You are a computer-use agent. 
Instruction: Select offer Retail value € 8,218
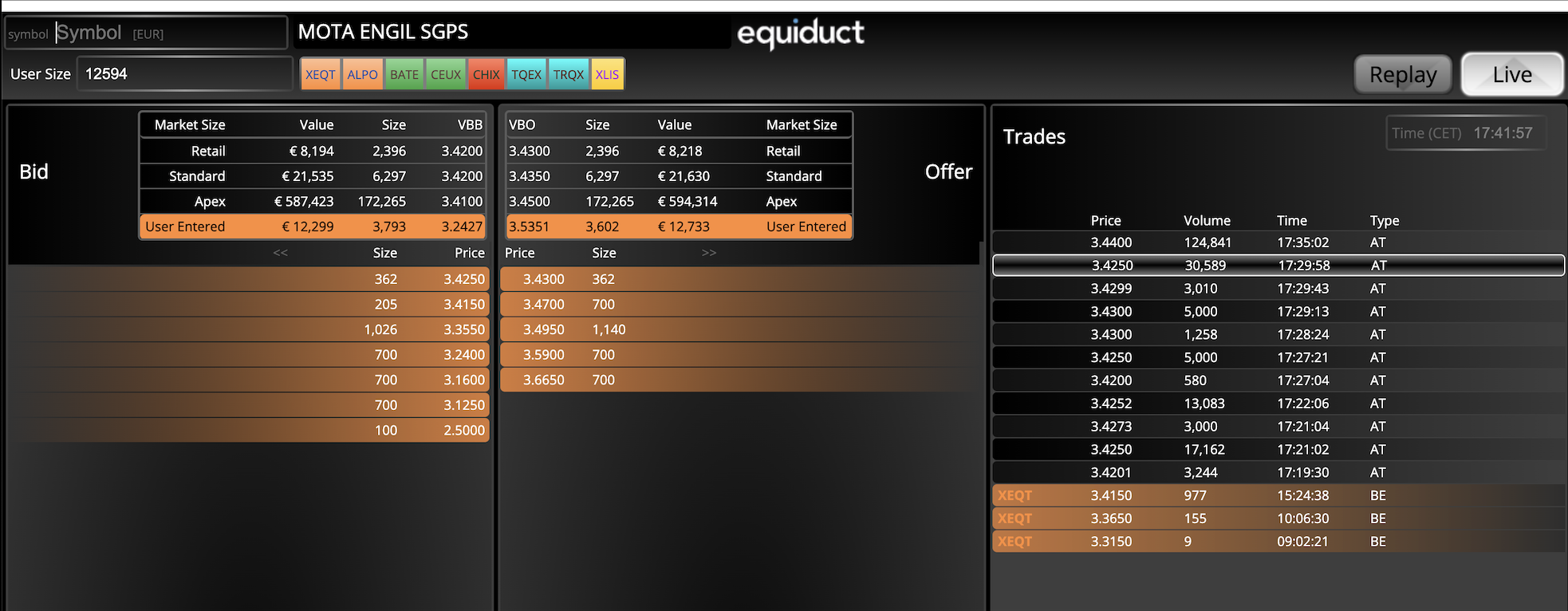tap(680, 151)
